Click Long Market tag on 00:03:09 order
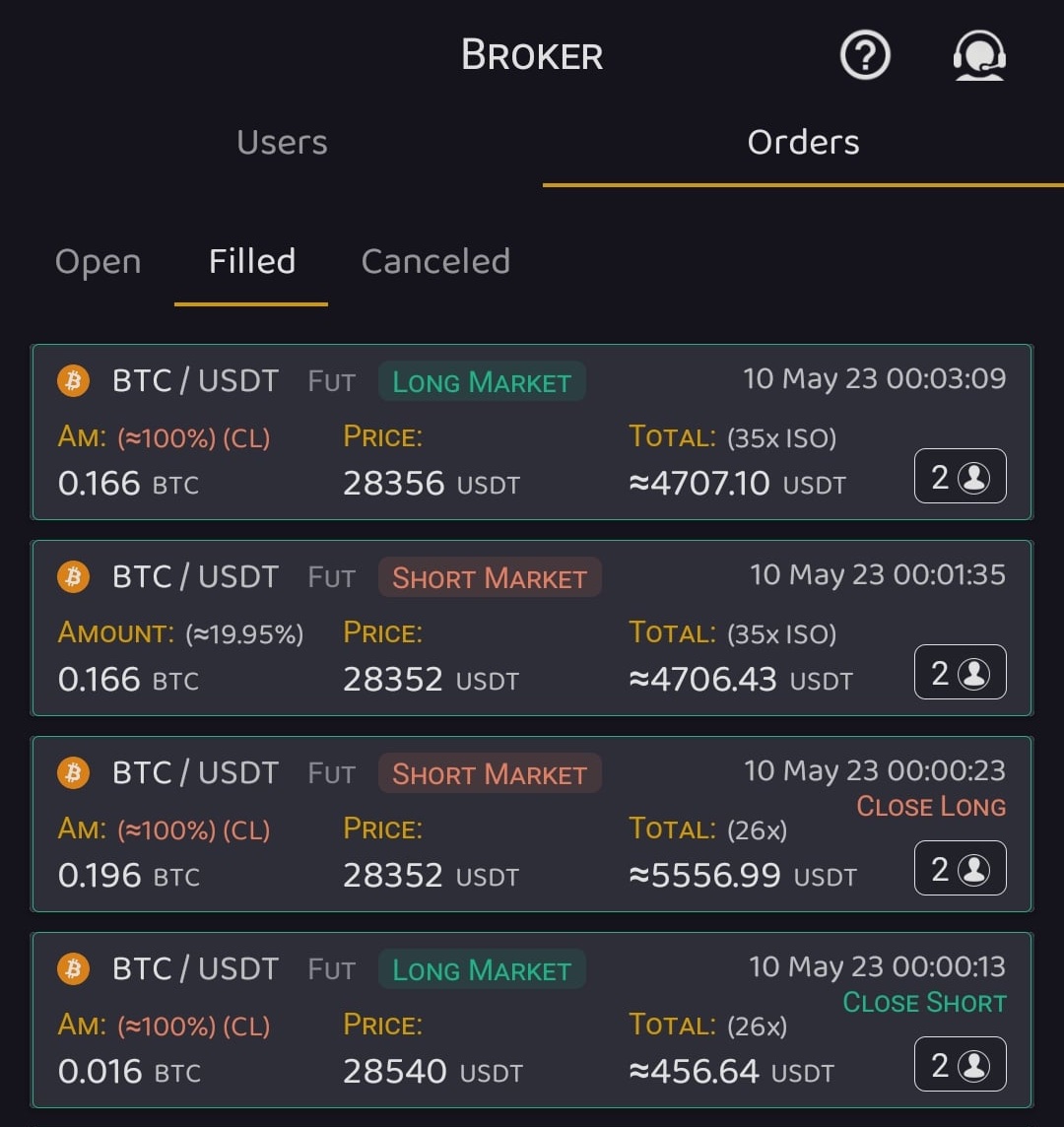Viewport: 1064px width, 1127px height. [482, 382]
